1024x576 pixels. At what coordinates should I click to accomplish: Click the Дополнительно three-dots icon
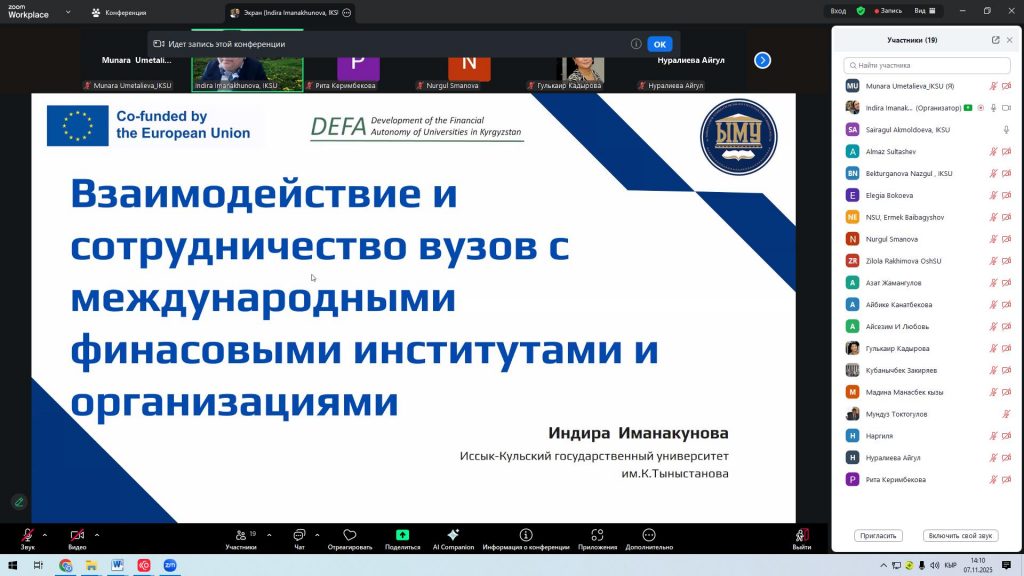coord(649,535)
